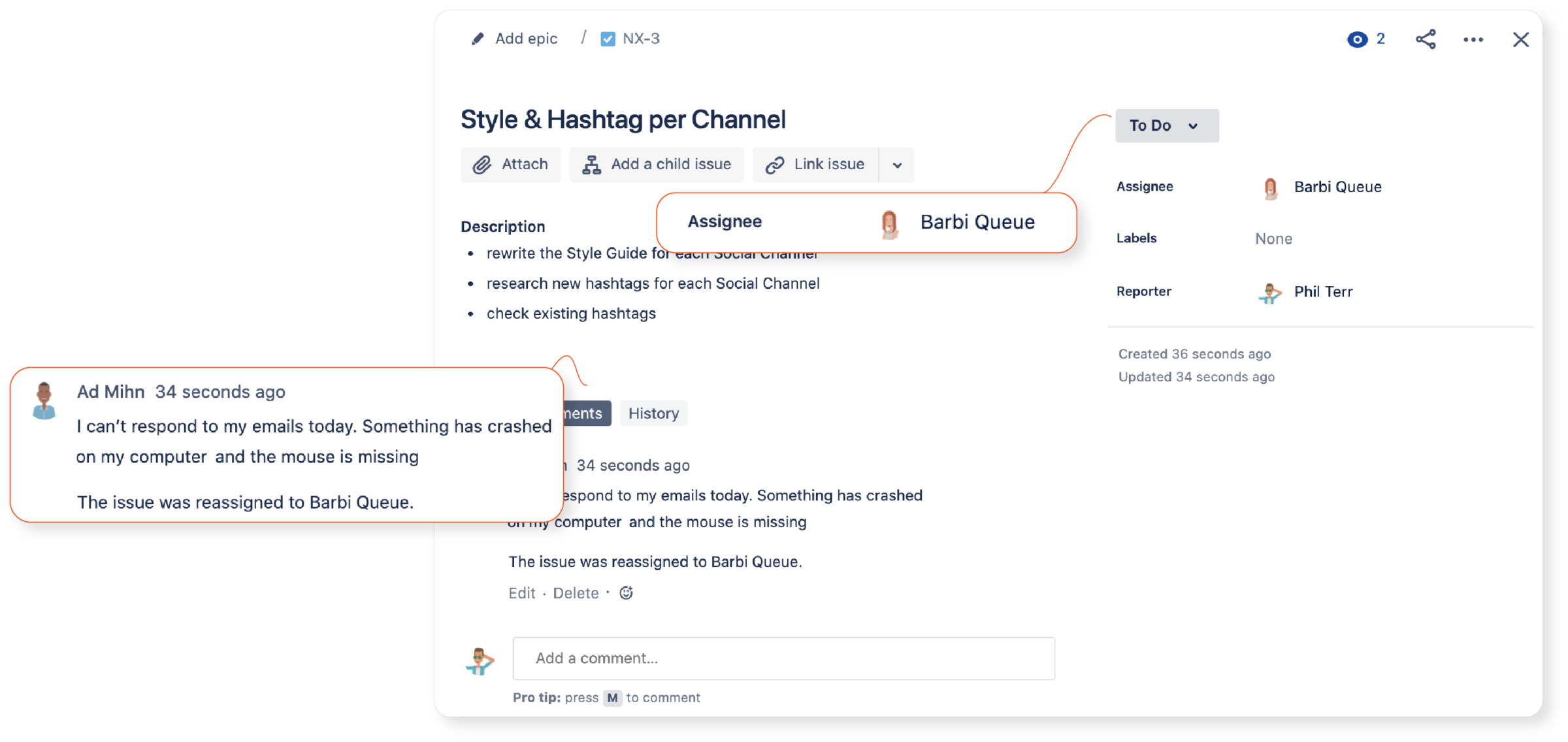Expand the chevron next to Link issue

click(897, 165)
